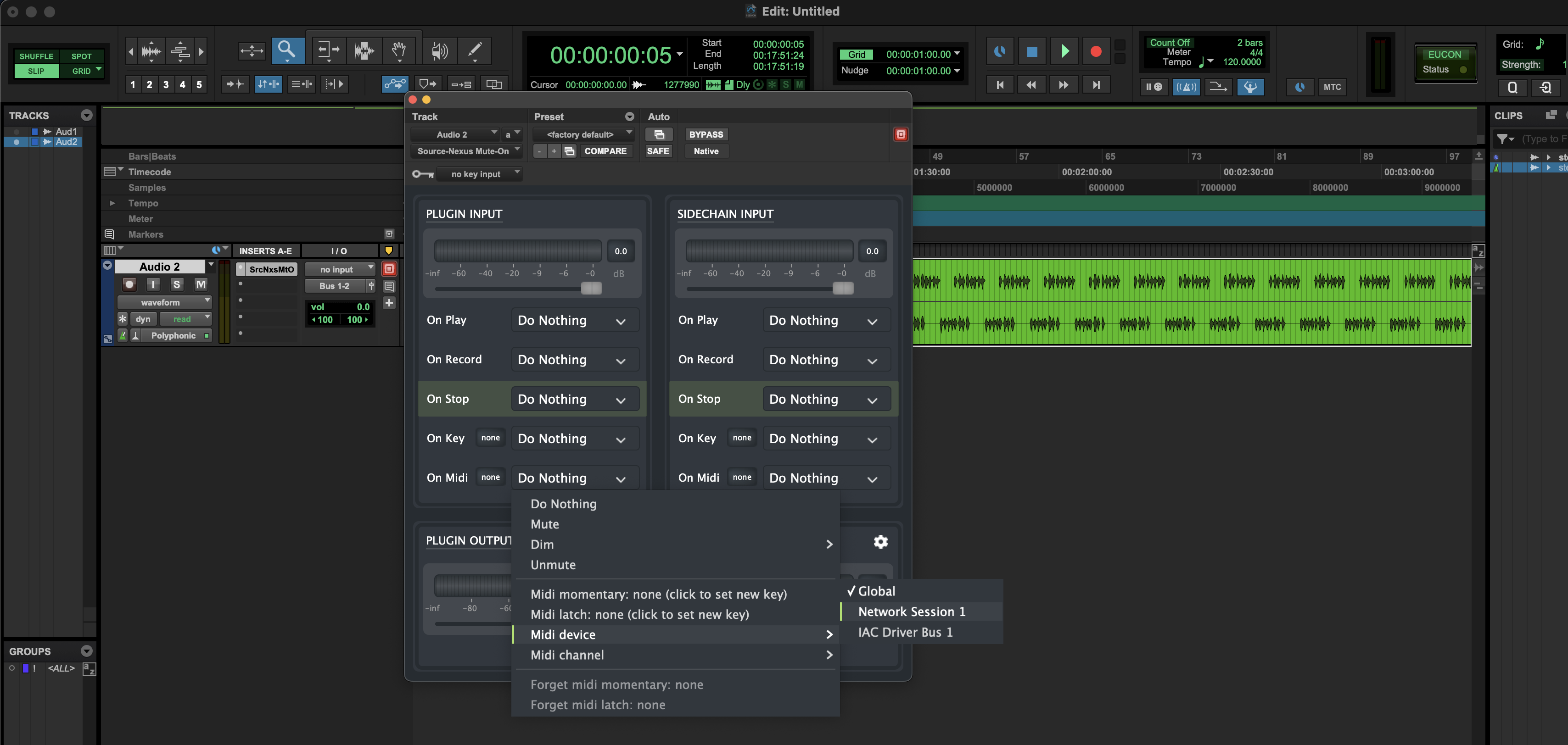1568x745 pixels.
Task: Expand the no key input selector
Action: point(479,174)
